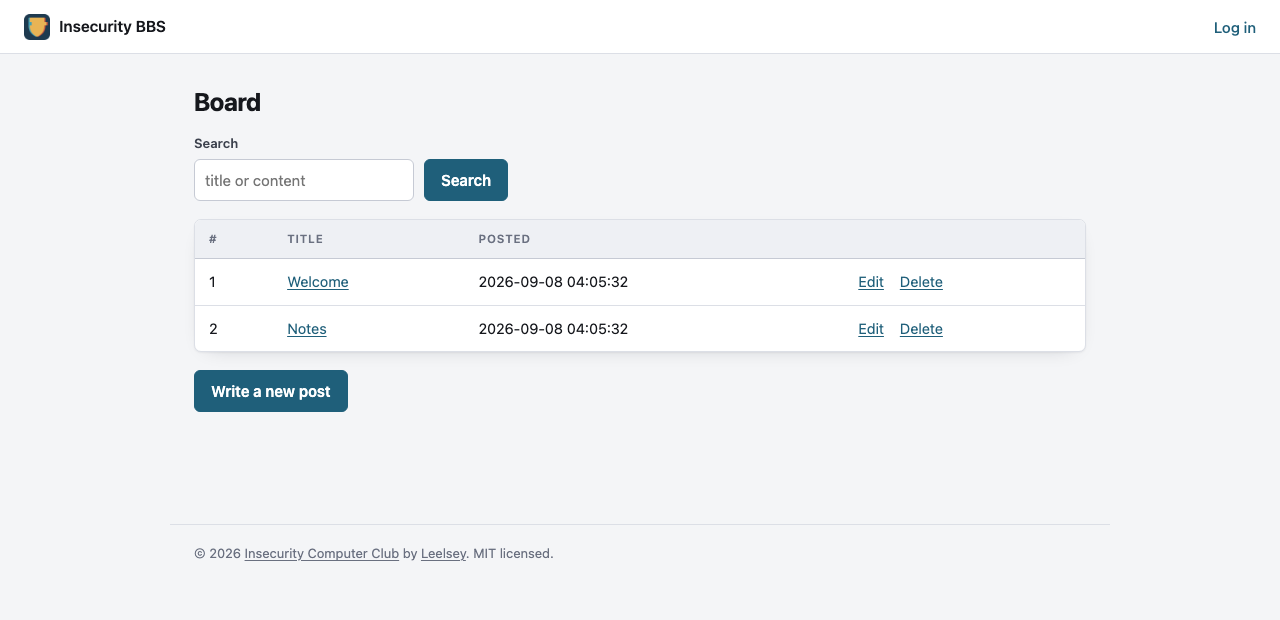Click the TITLE column header
Screen dimensions: 1280x620
click(305, 239)
